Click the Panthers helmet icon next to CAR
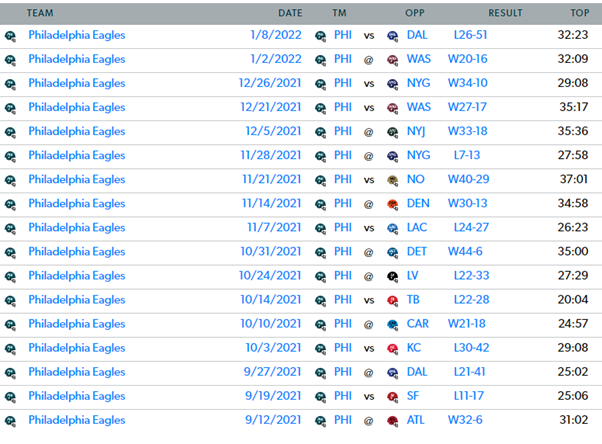602x444 pixels. point(392,325)
